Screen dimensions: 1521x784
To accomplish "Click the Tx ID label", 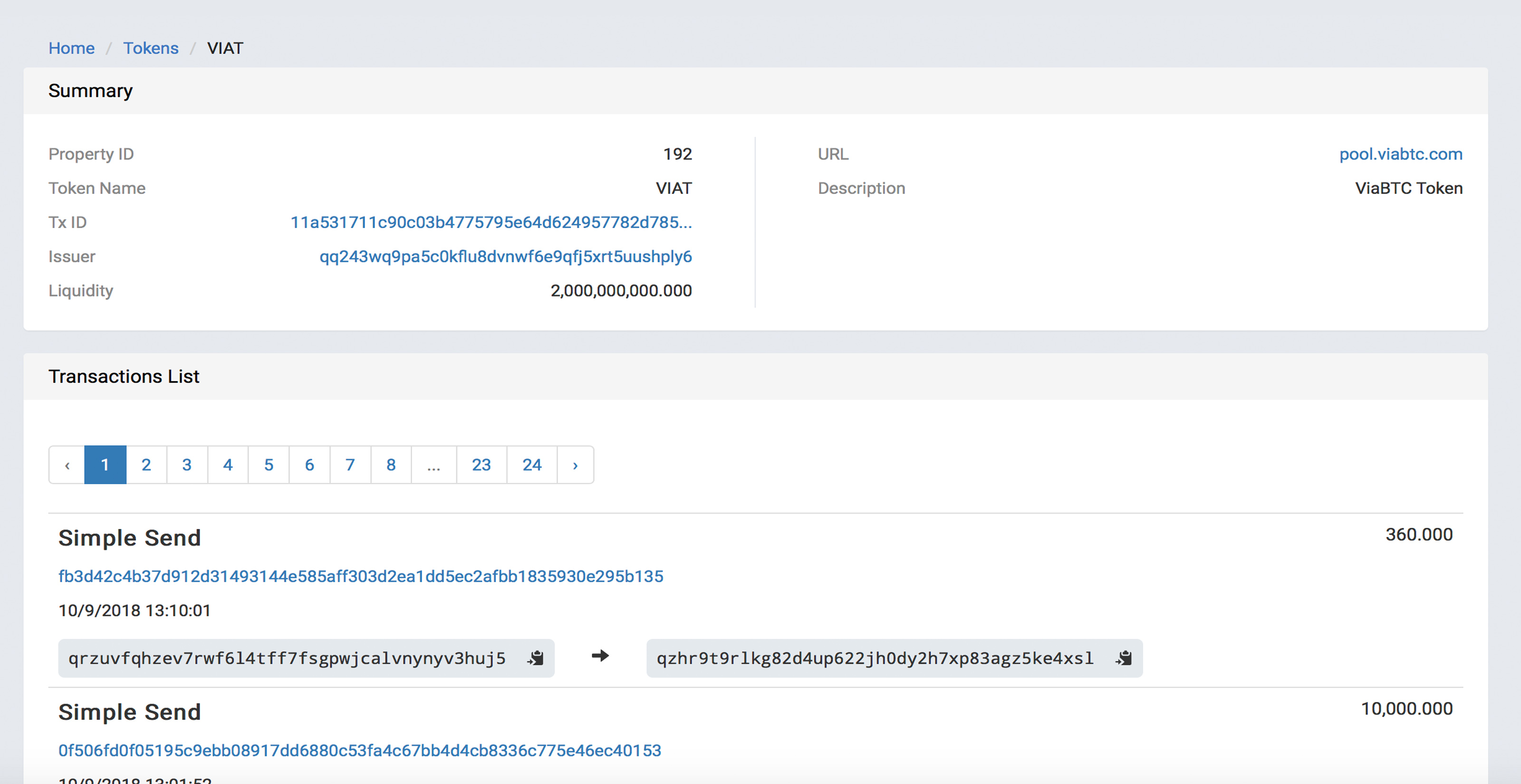I will pos(67,222).
